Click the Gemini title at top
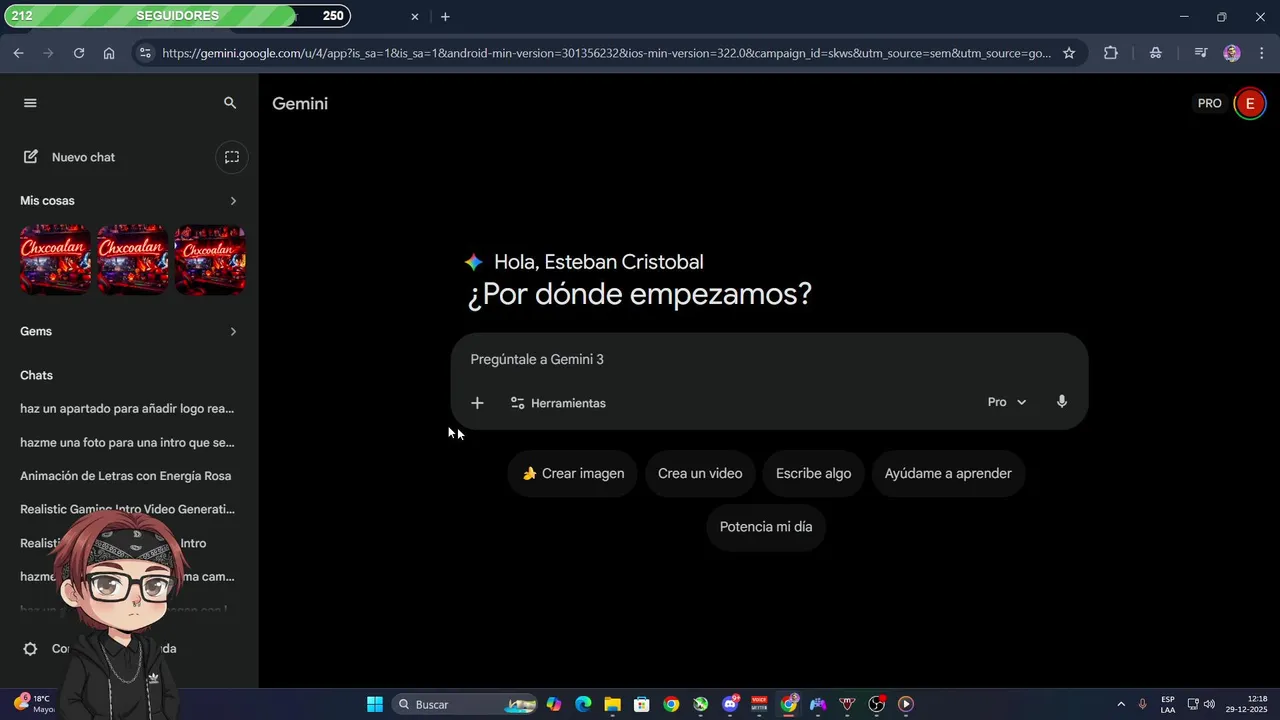The height and width of the screenshot is (720, 1280). click(x=300, y=104)
